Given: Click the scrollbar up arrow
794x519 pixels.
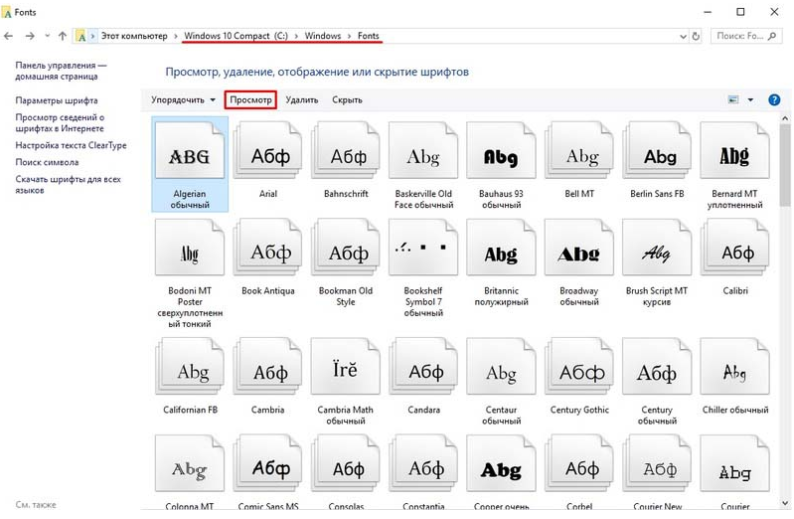Looking at the screenshot, I should click(785, 118).
